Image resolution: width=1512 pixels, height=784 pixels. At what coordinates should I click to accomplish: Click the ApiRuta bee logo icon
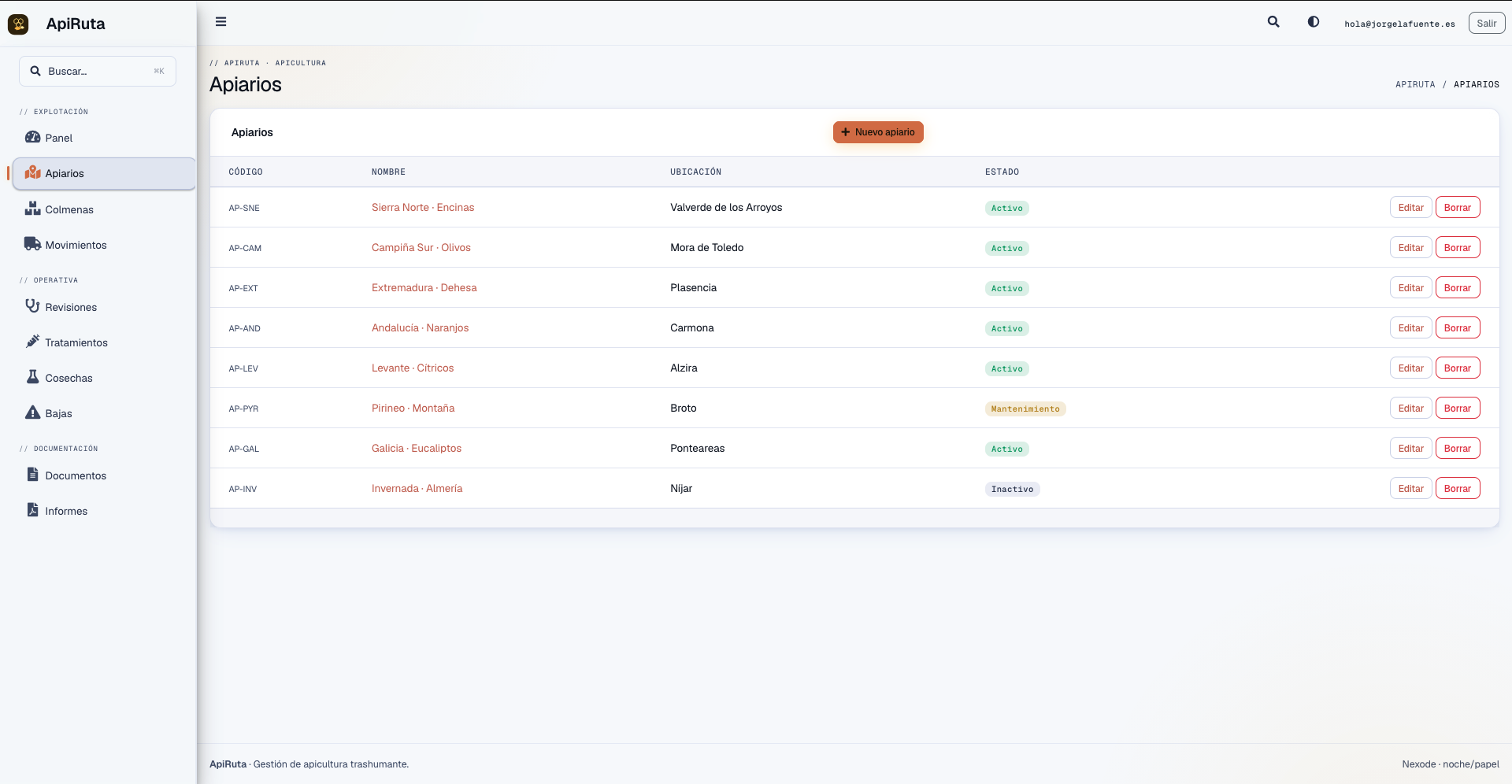(18, 24)
